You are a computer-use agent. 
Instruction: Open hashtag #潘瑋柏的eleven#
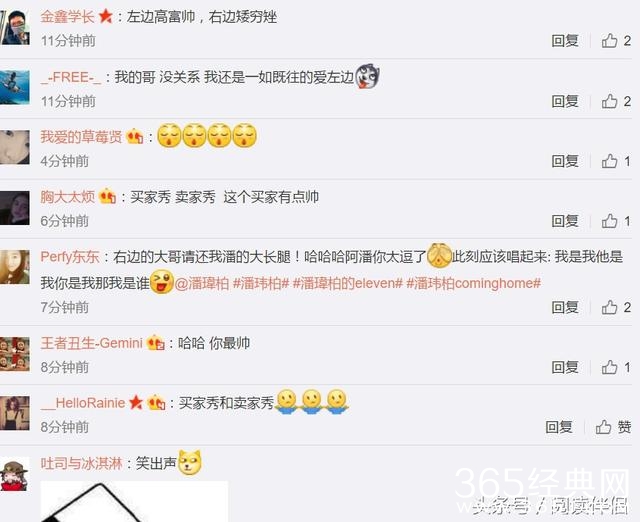coord(348,283)
